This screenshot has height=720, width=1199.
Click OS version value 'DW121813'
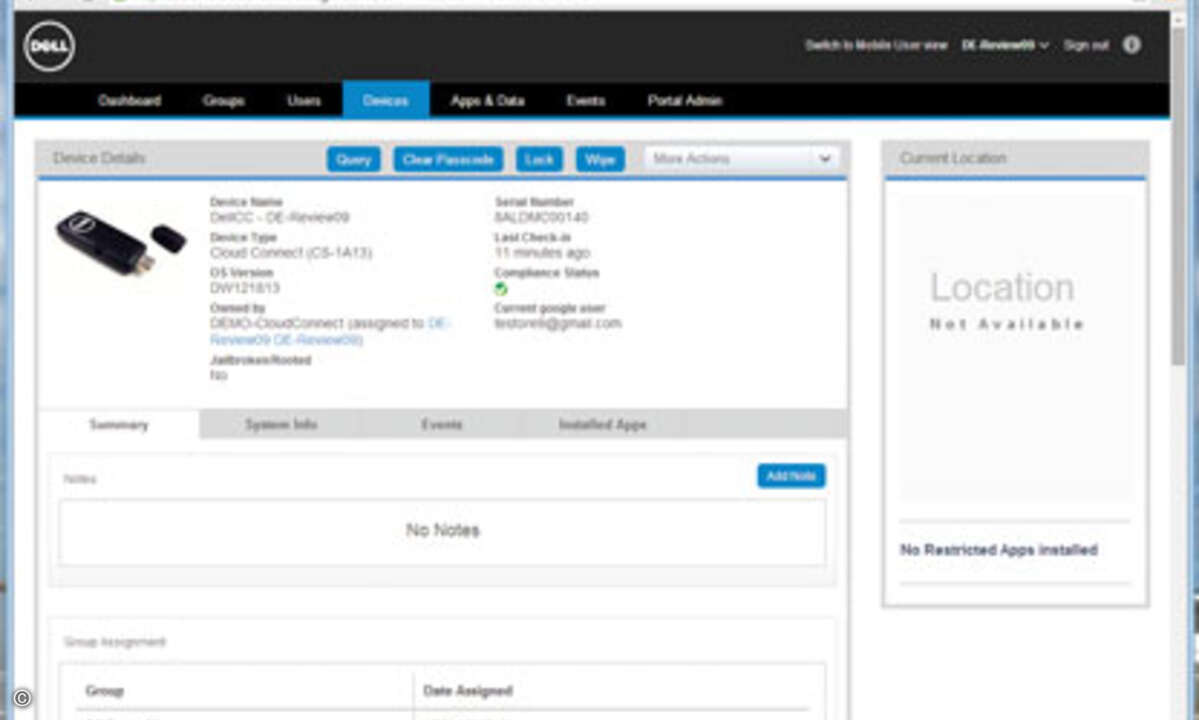[x=245, y=287]
